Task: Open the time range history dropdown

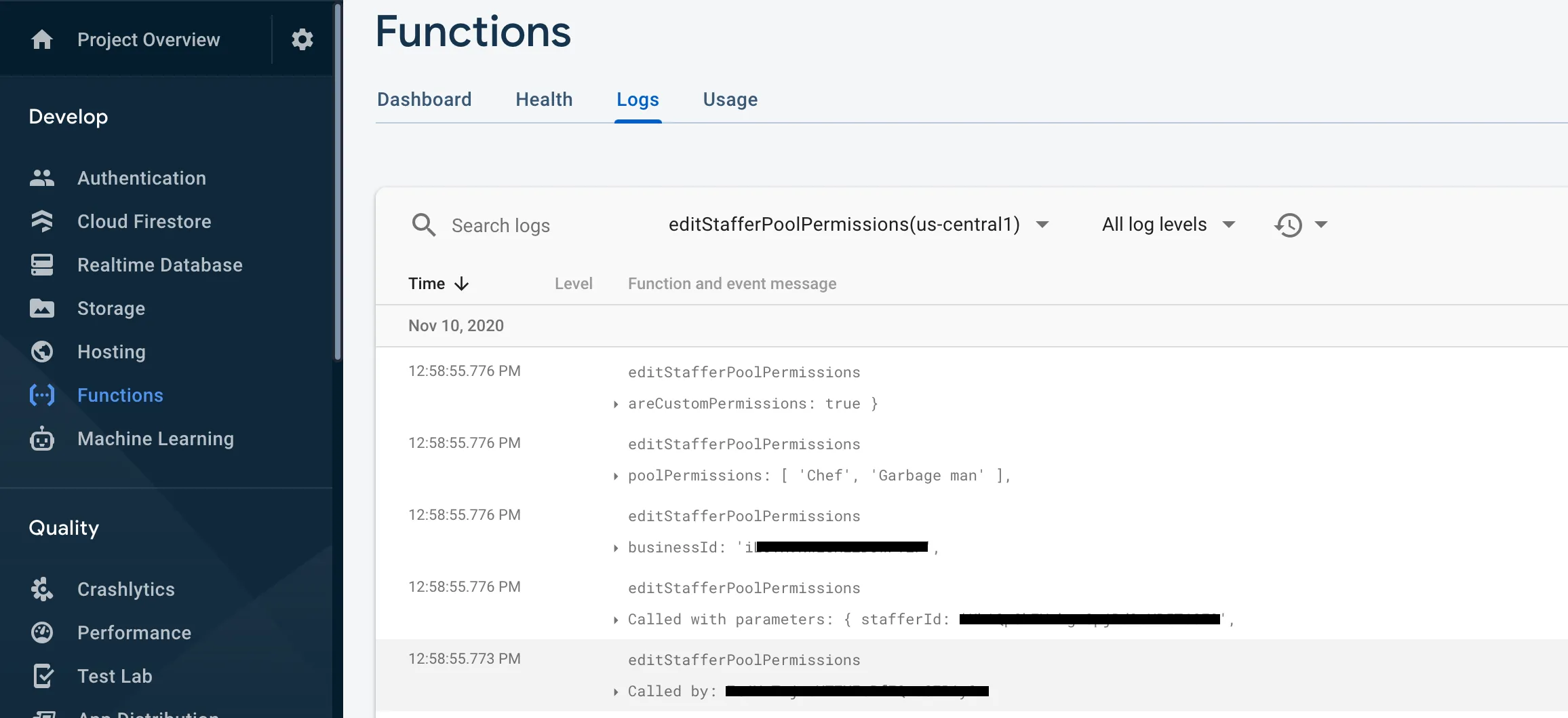Action: [1300, 225]
